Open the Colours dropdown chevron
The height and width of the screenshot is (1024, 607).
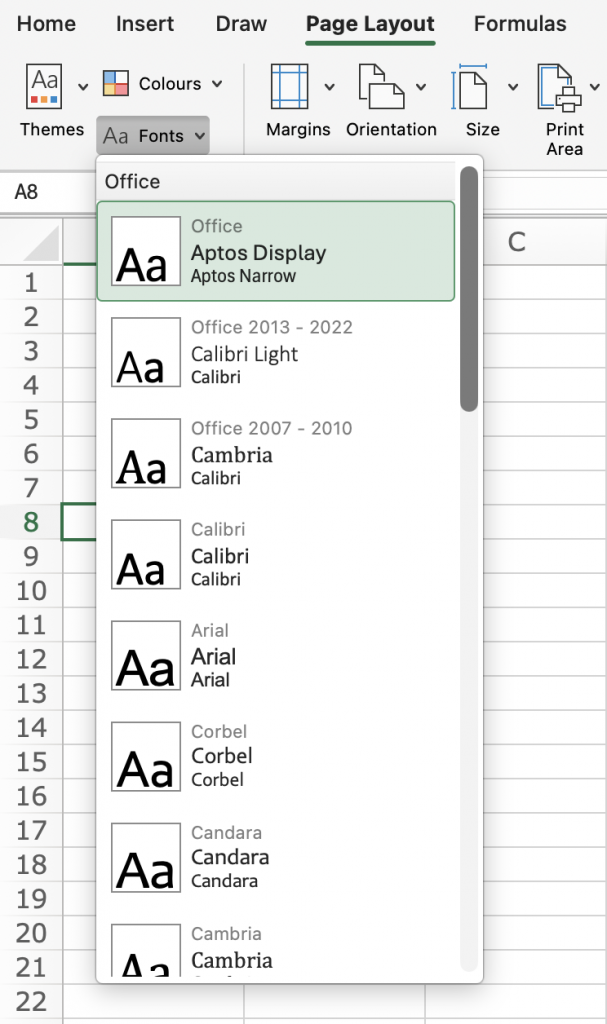pyautogui.click(x=217, y=84)
